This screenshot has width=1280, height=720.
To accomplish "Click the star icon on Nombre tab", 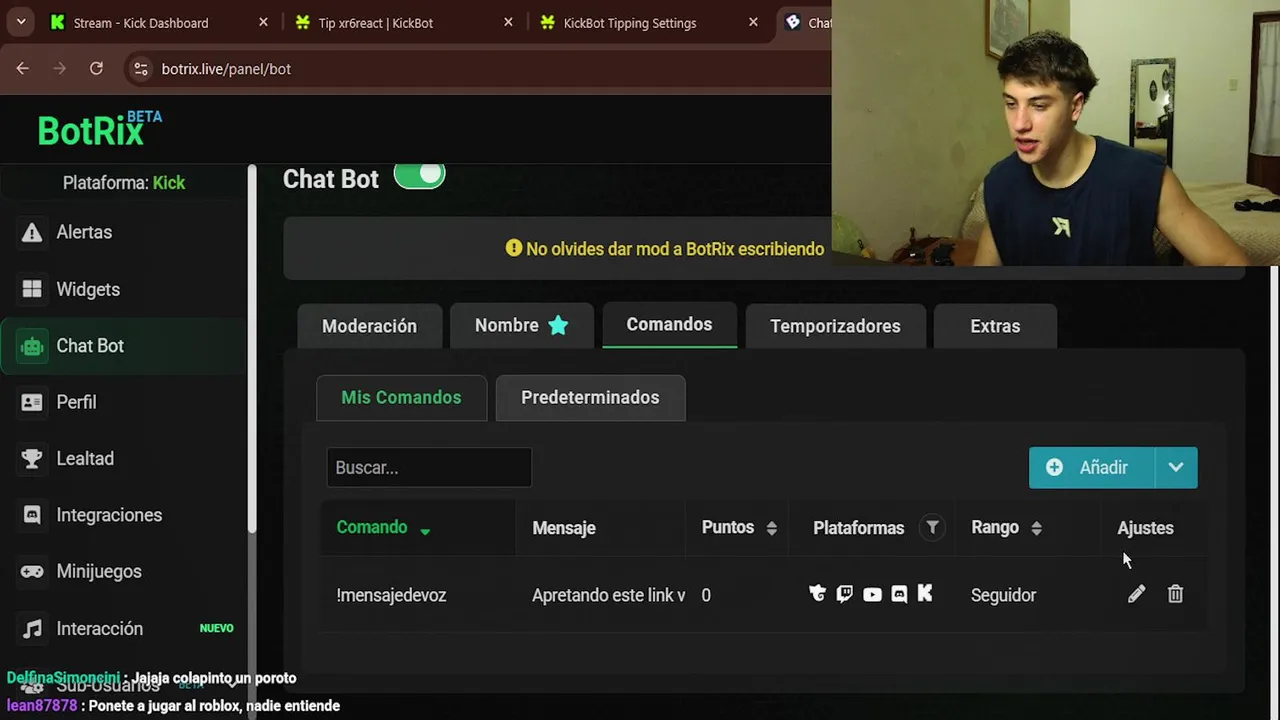I will [558, 325].
